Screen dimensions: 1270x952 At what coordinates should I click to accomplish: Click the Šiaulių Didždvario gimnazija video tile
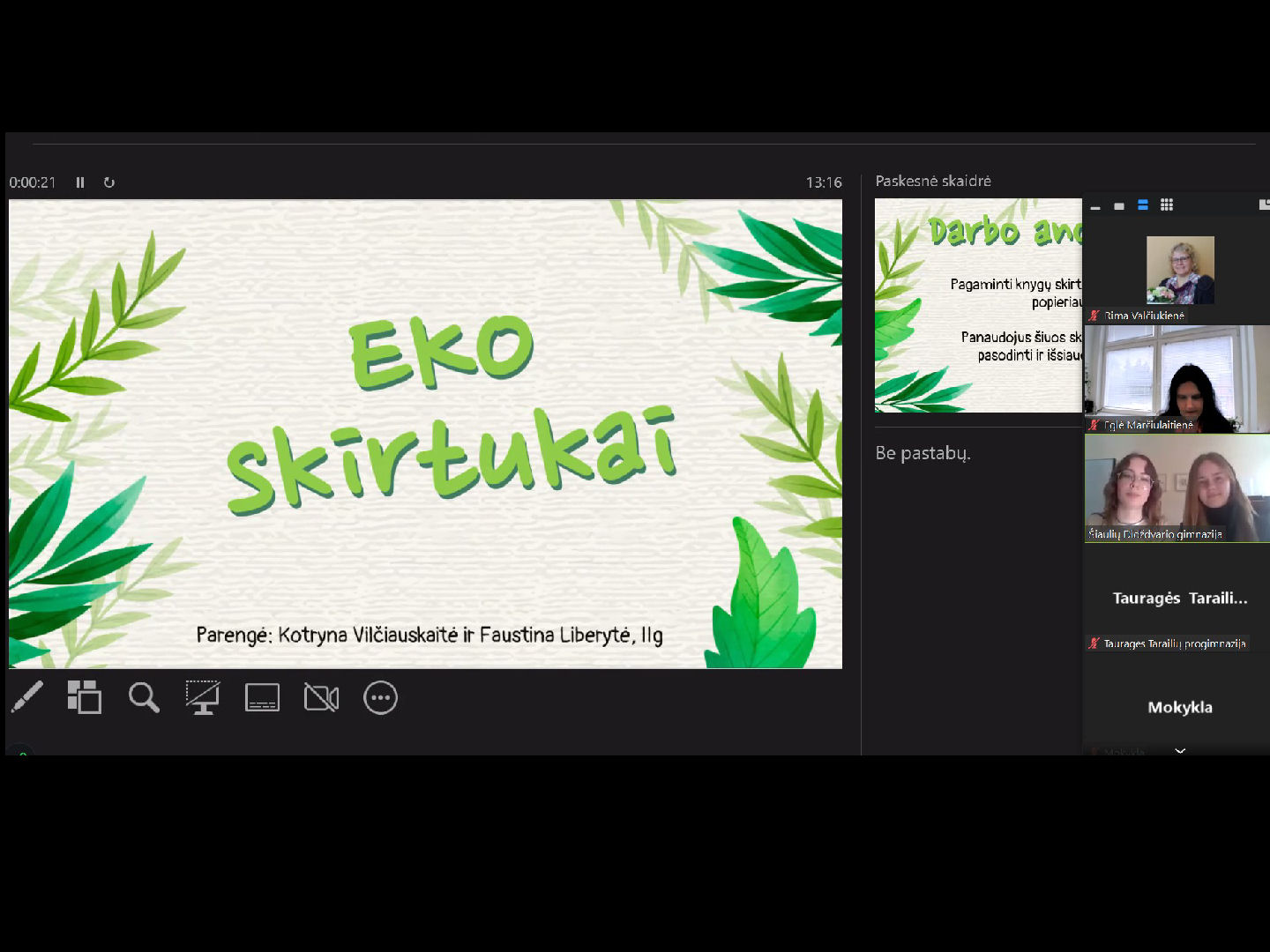(1177, 487)
